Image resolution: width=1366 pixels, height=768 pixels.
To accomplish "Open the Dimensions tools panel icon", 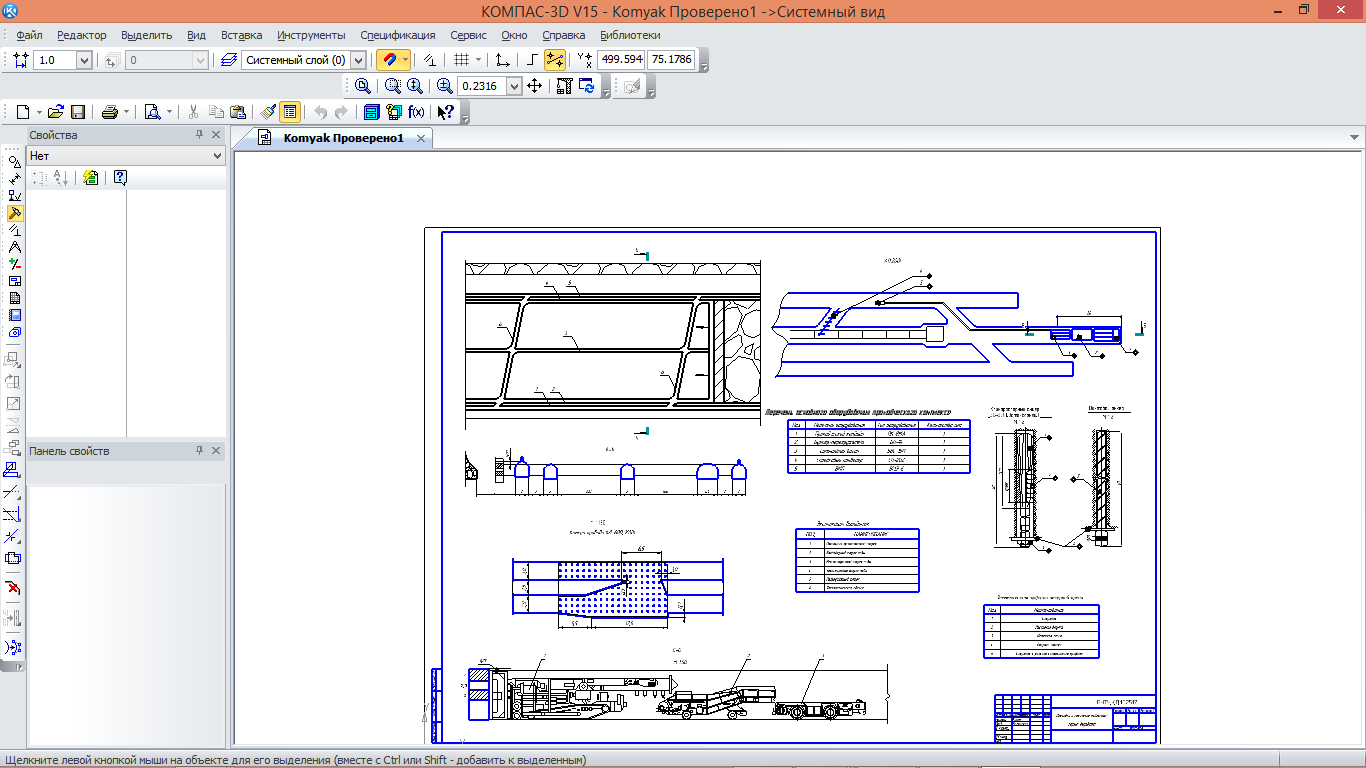I will click(x=15, y=179).
